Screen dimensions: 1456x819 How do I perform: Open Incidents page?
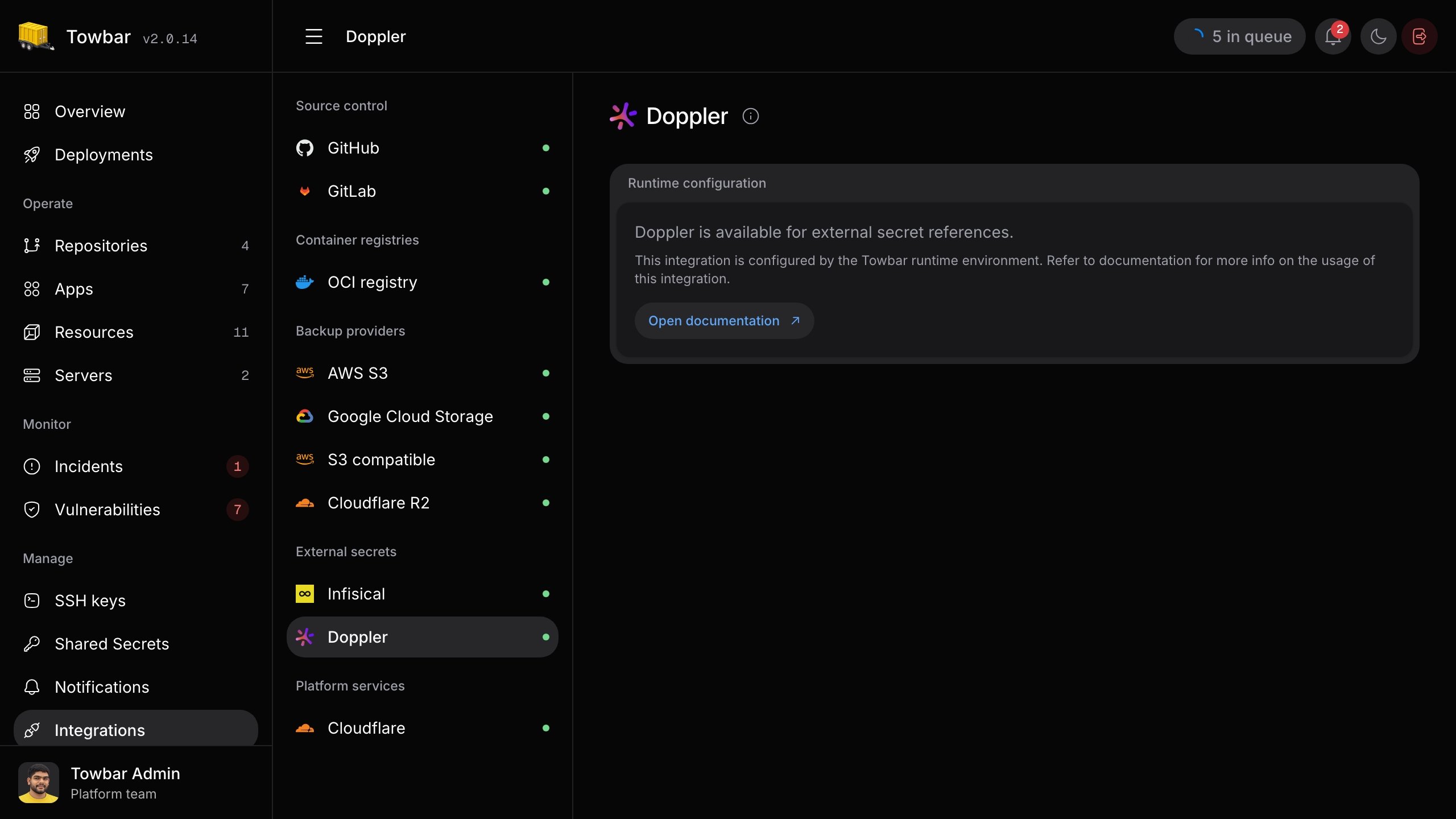point(136,466)
